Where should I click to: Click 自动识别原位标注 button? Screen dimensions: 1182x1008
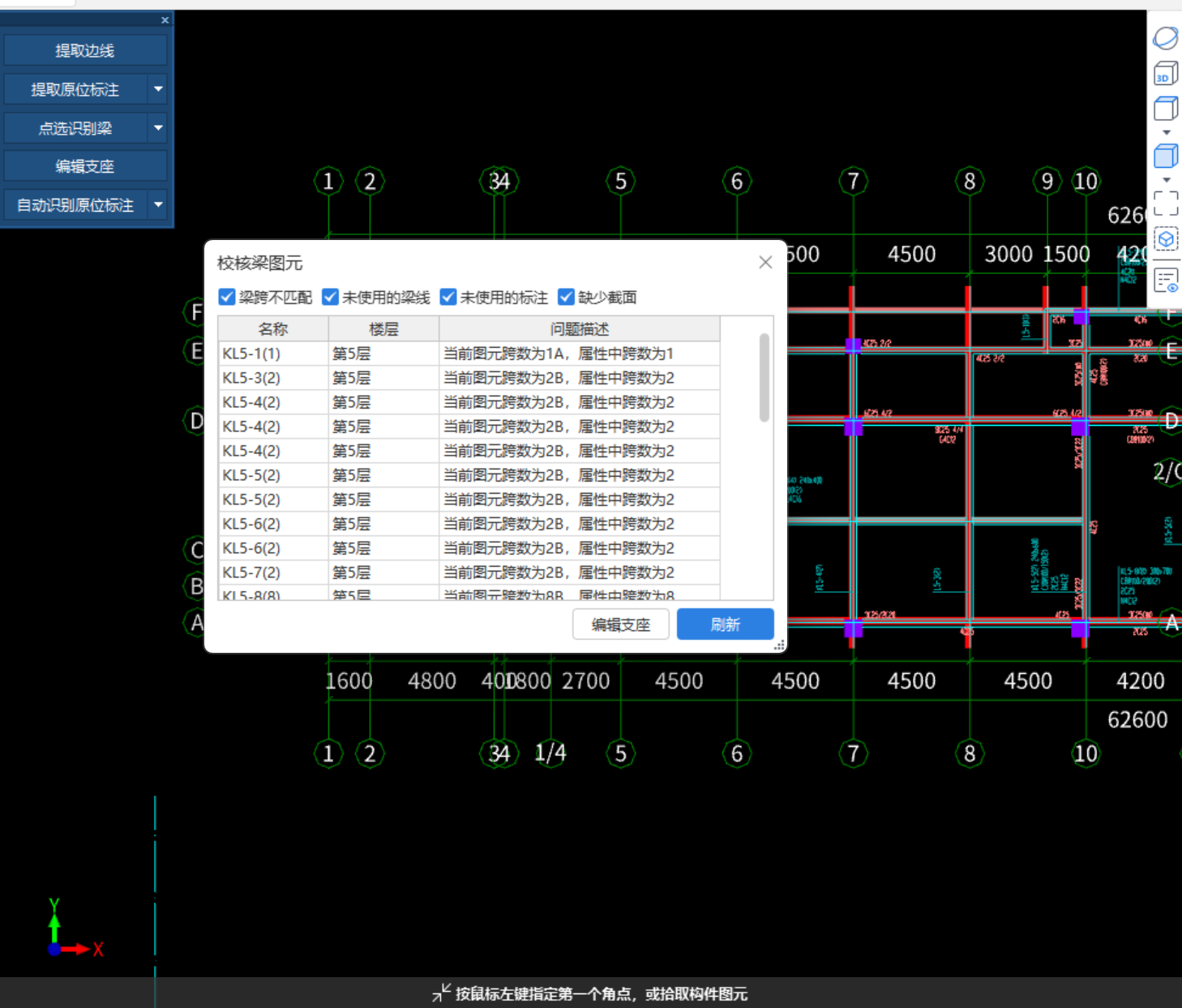75,205
